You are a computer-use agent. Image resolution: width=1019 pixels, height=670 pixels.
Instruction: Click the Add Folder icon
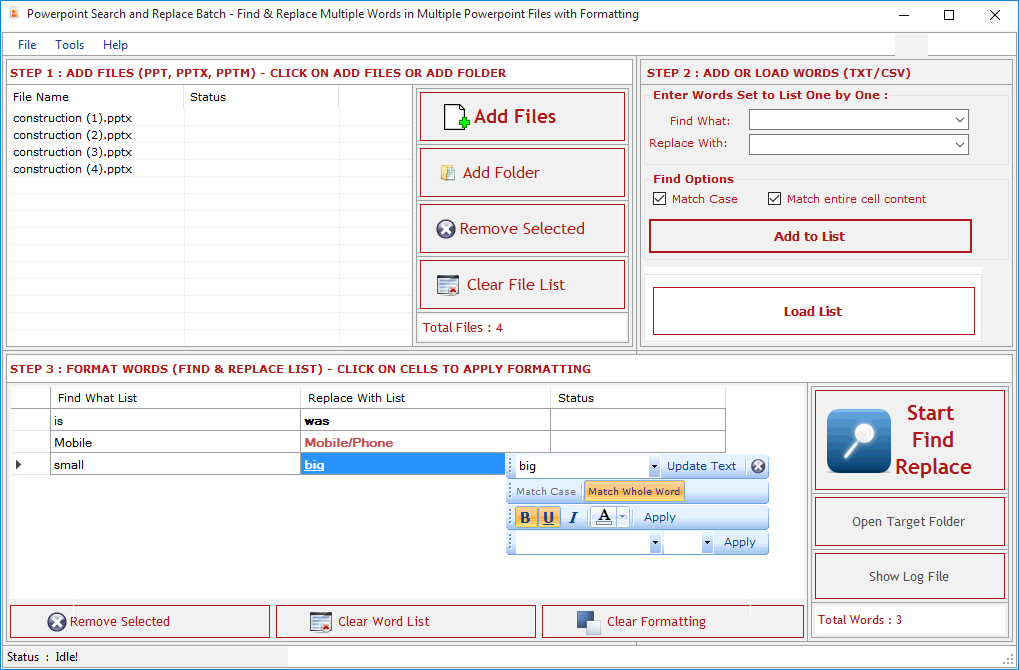point(448,172)
